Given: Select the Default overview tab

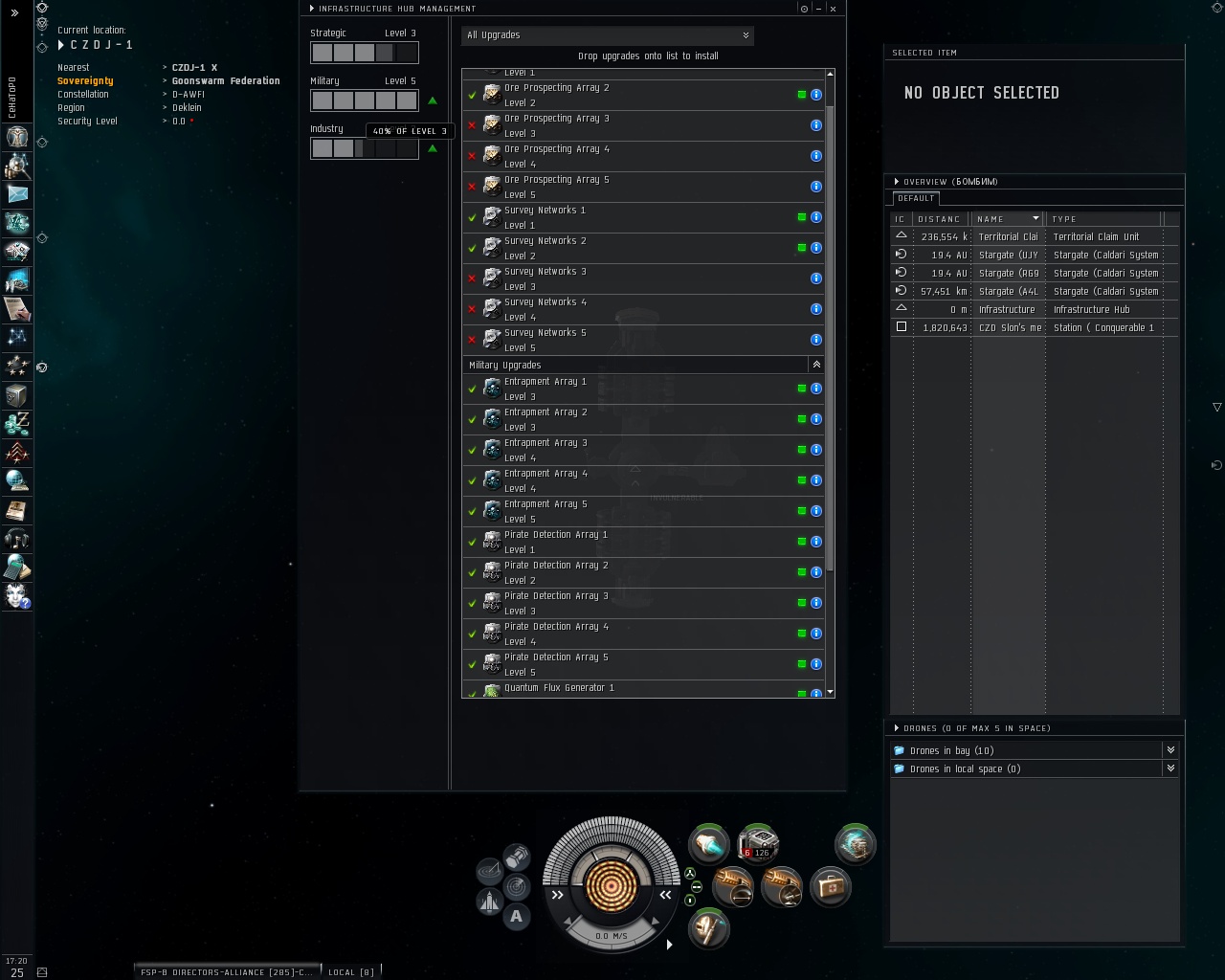Looking at the screenshot, I should 916,198.
